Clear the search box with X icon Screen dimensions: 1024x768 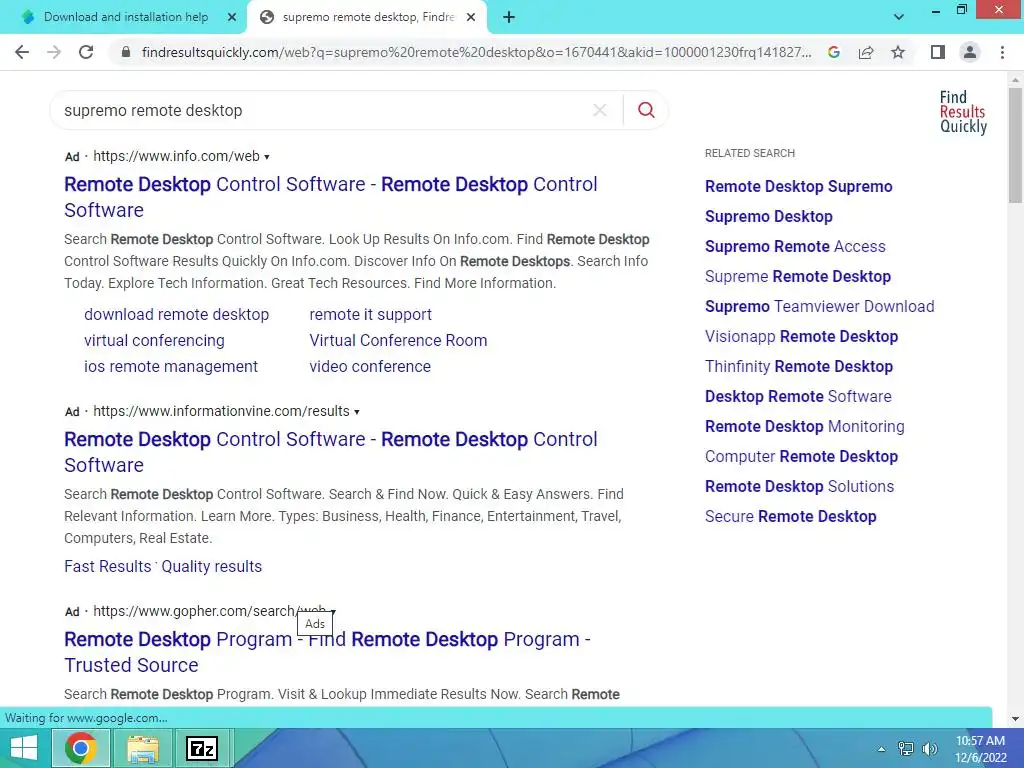point(600,110)
